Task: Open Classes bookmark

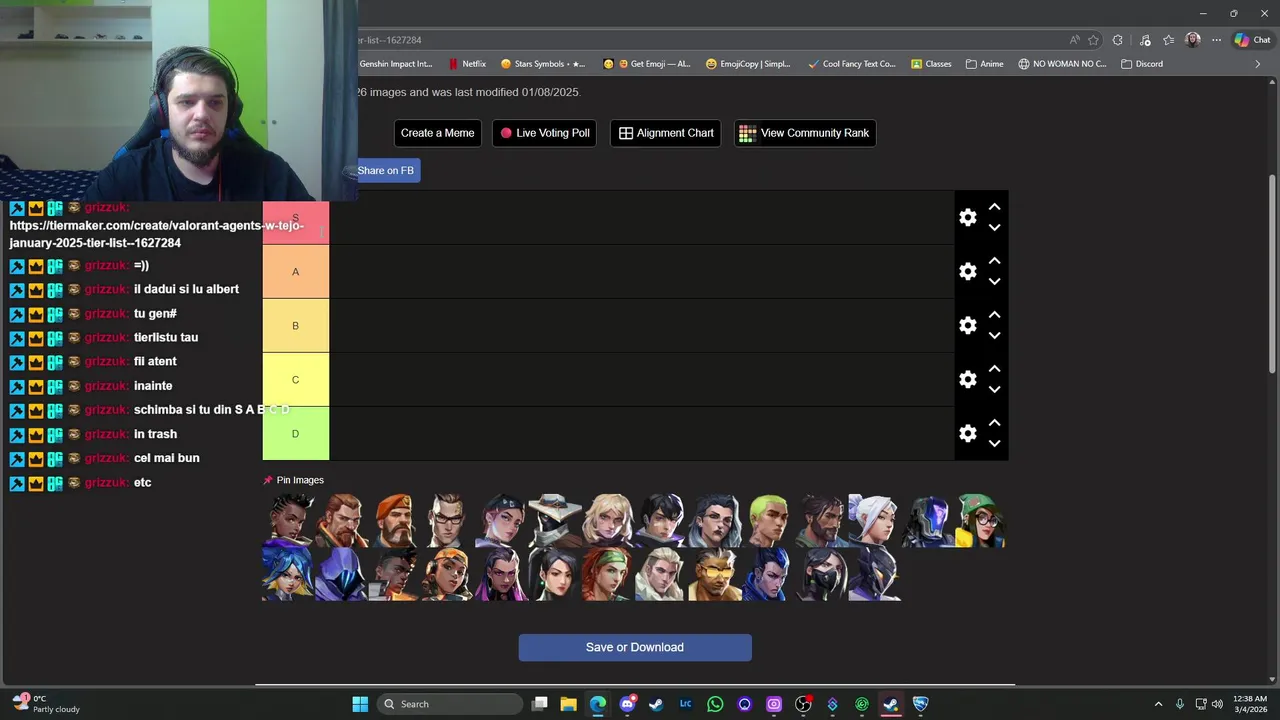Action: 931,64
